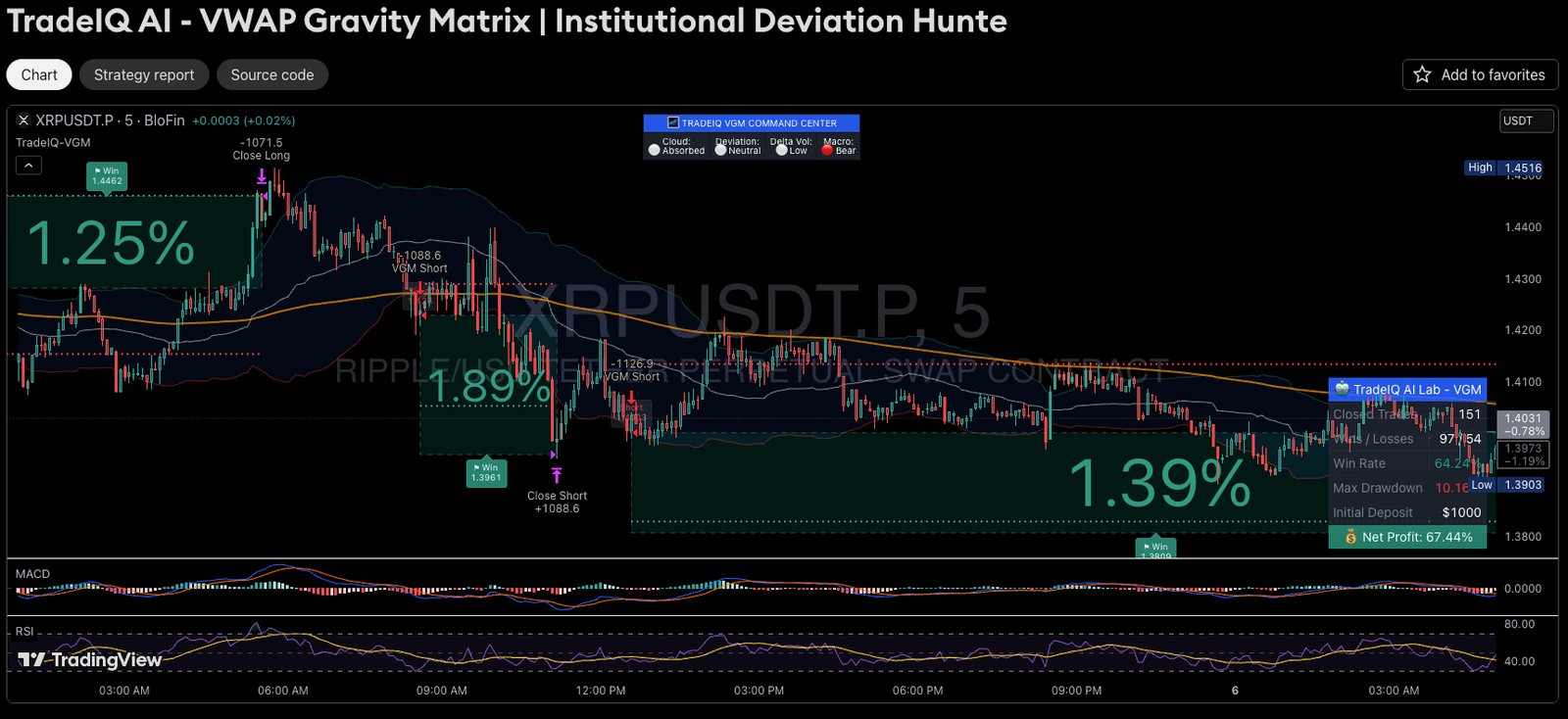Collapse the indicator legend with the chevron
The image size is (1568, 719).
[28, 166]
